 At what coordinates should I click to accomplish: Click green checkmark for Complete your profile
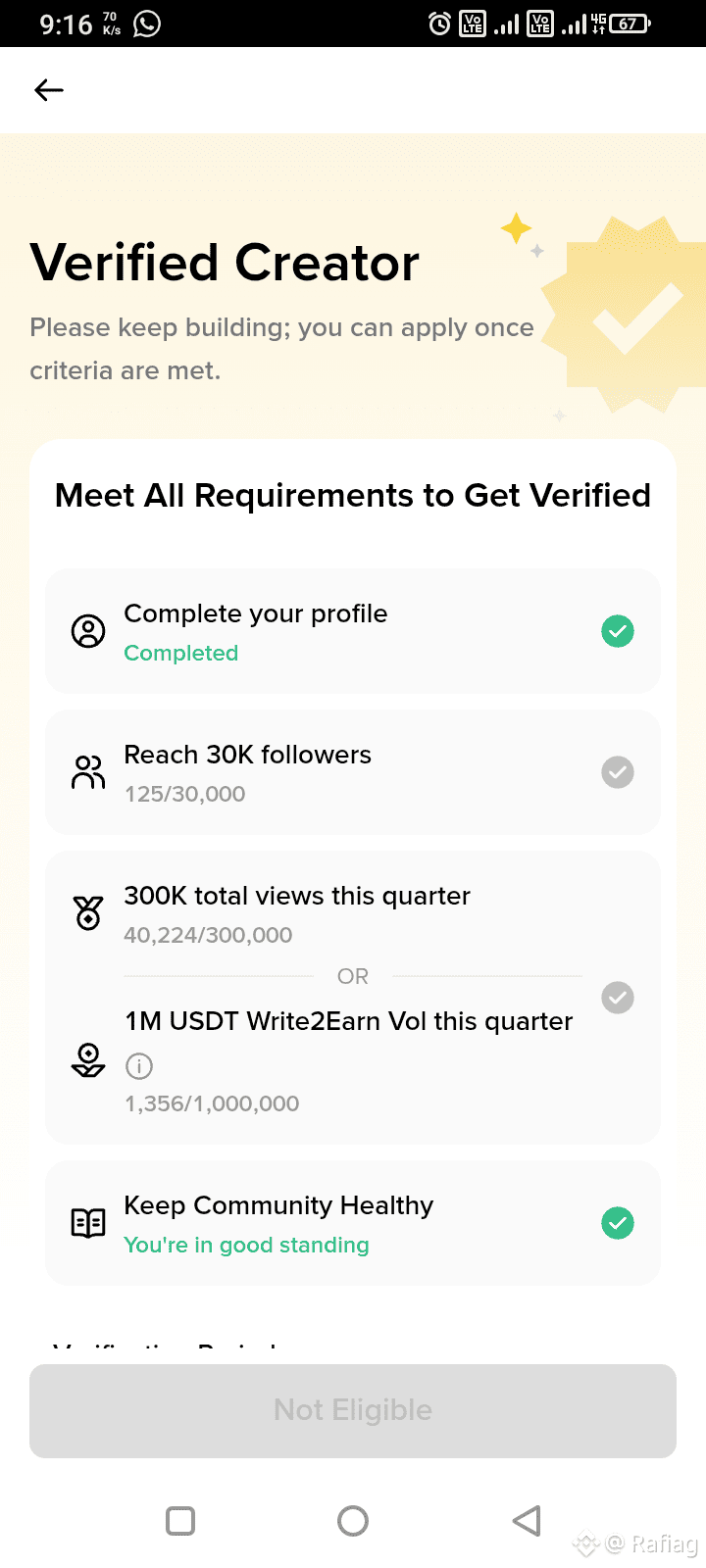click(618, 631)
